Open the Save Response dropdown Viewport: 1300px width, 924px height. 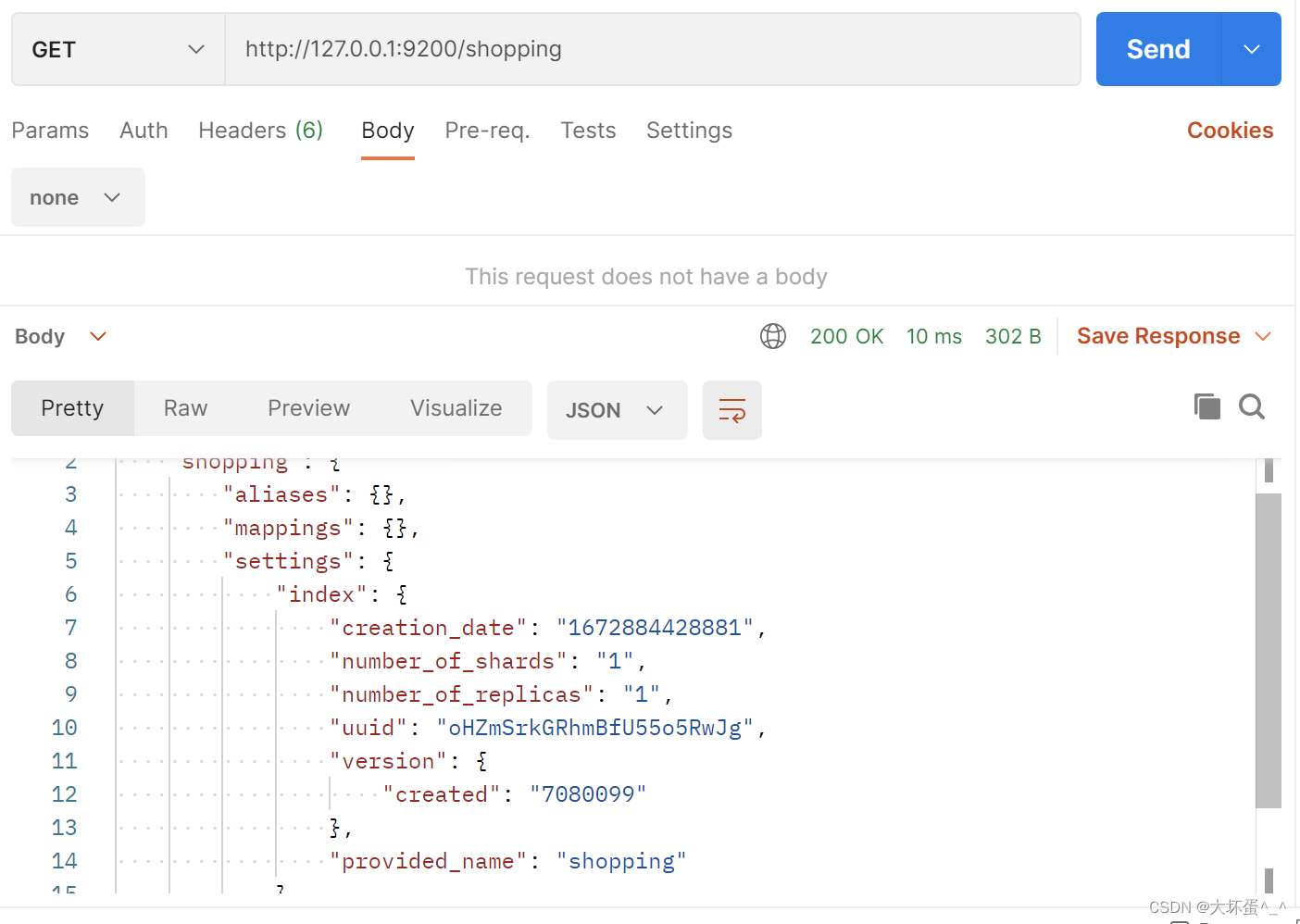click(x=1174, y=336)
